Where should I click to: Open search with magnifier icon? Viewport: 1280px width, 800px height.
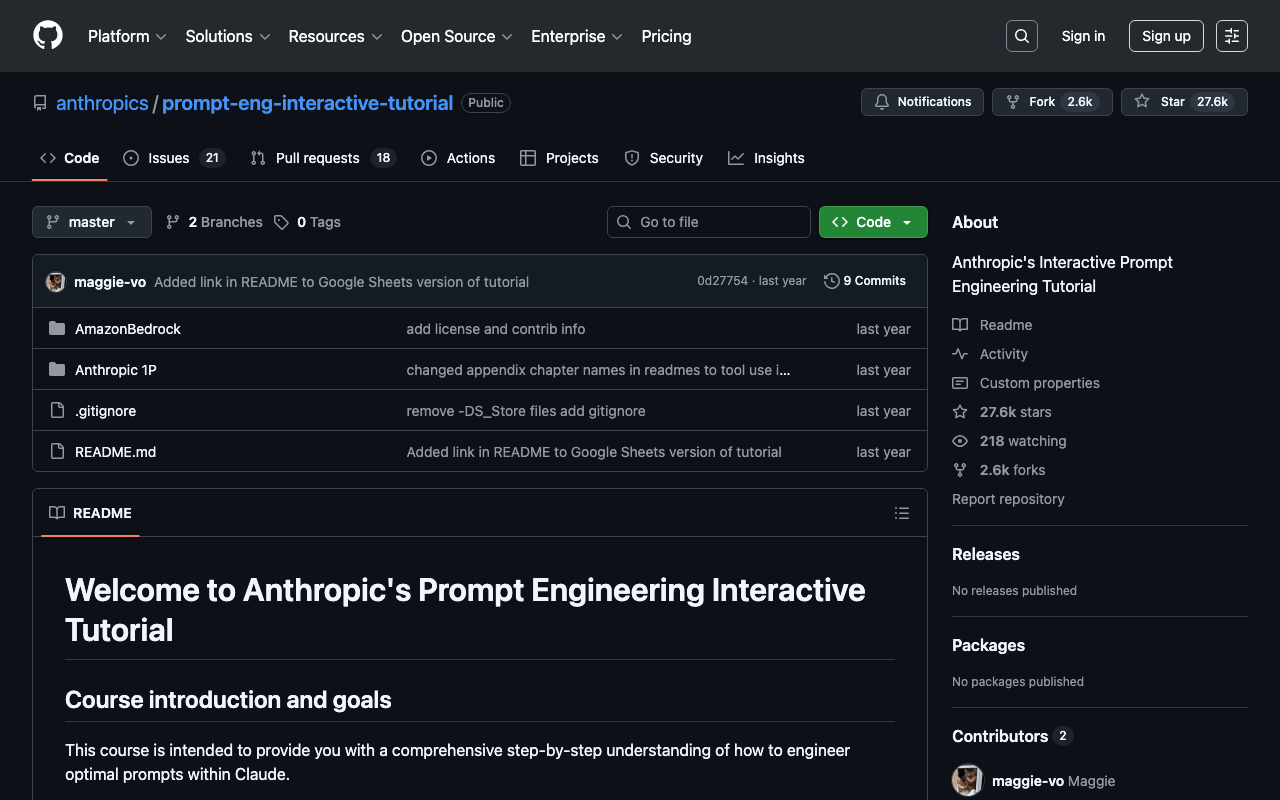(x=1021, y=36)
